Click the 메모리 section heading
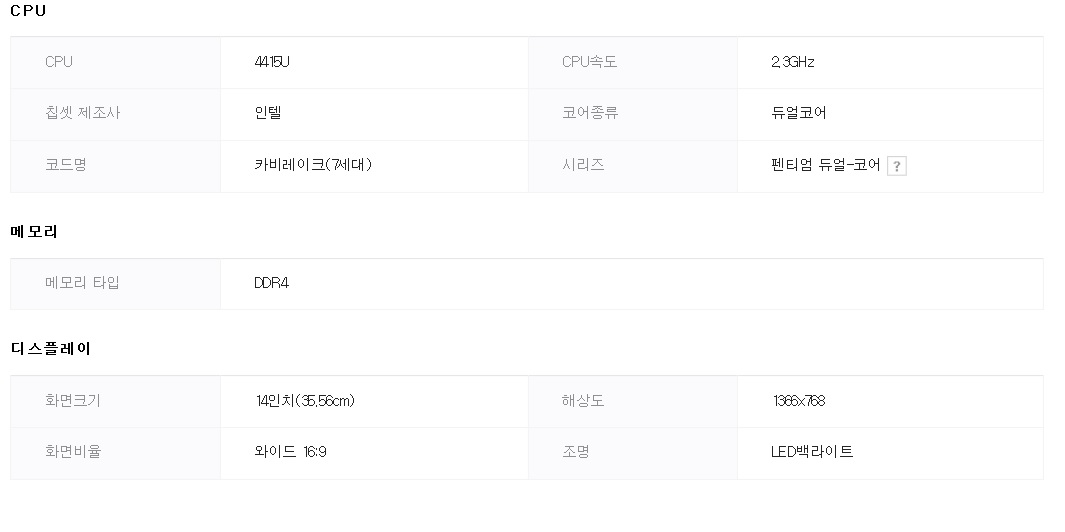The width and height of the screenshot is (1065, 532). (34, 232)
